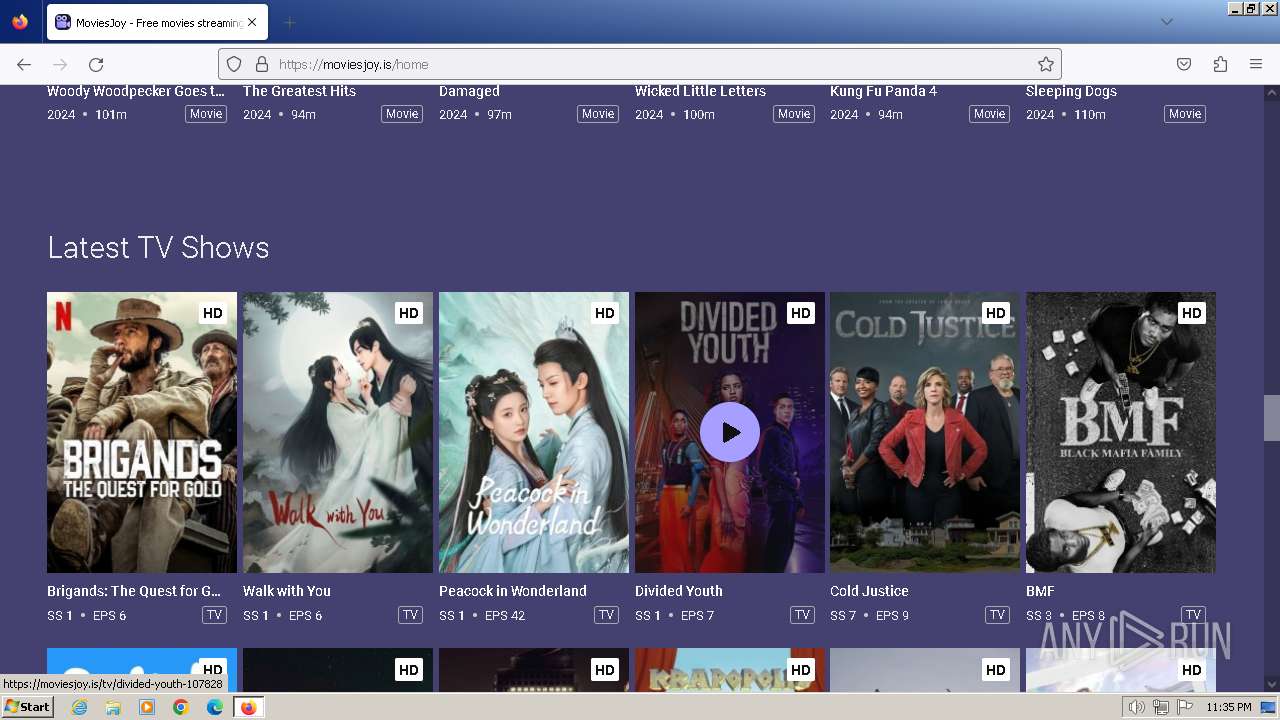Click HD badge on Brigands poster
The image size is (1280, 720).
coord(213,313)
